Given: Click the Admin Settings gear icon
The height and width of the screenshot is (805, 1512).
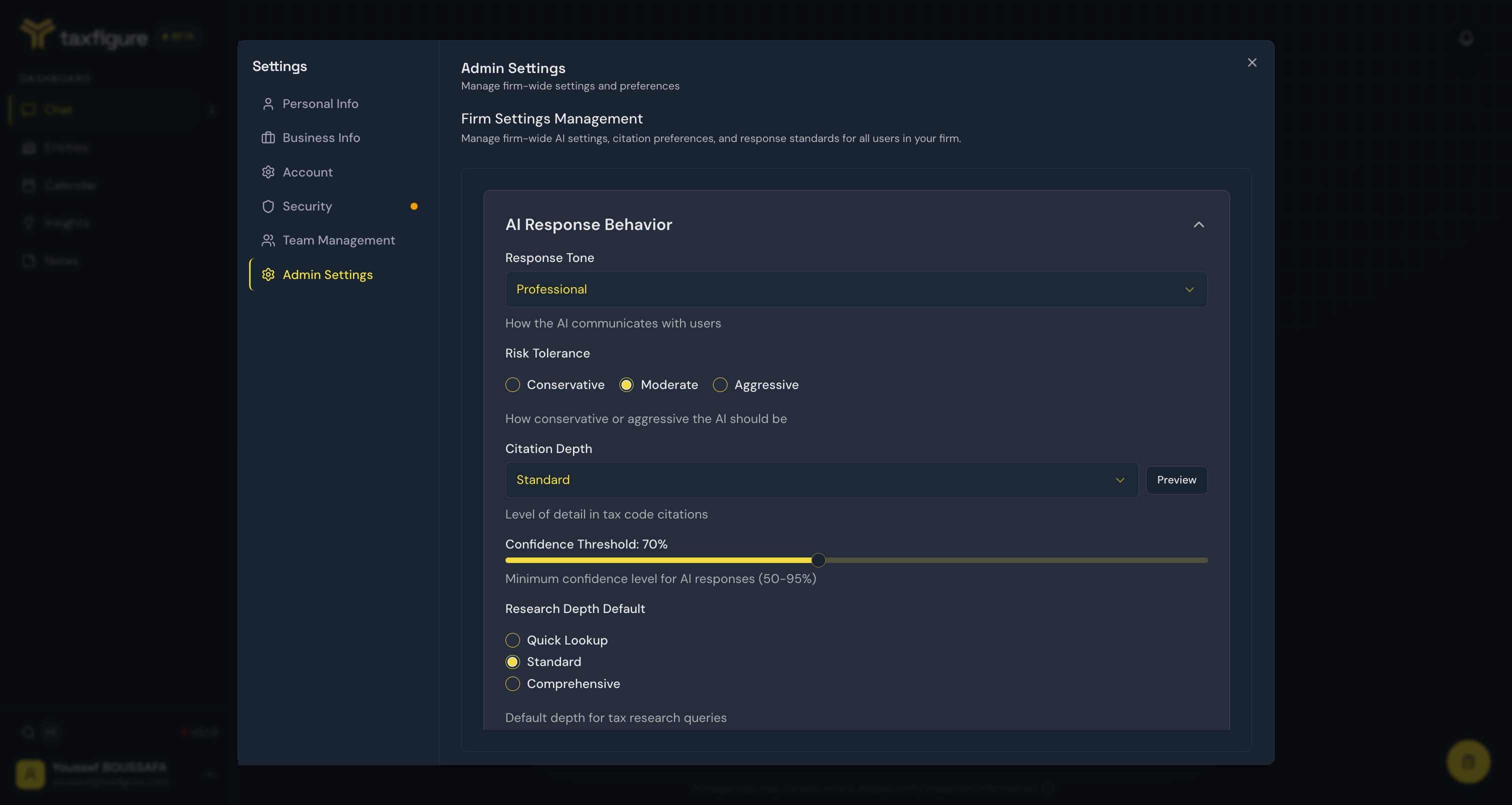Looking at the screenshot, I should (268, 275).
